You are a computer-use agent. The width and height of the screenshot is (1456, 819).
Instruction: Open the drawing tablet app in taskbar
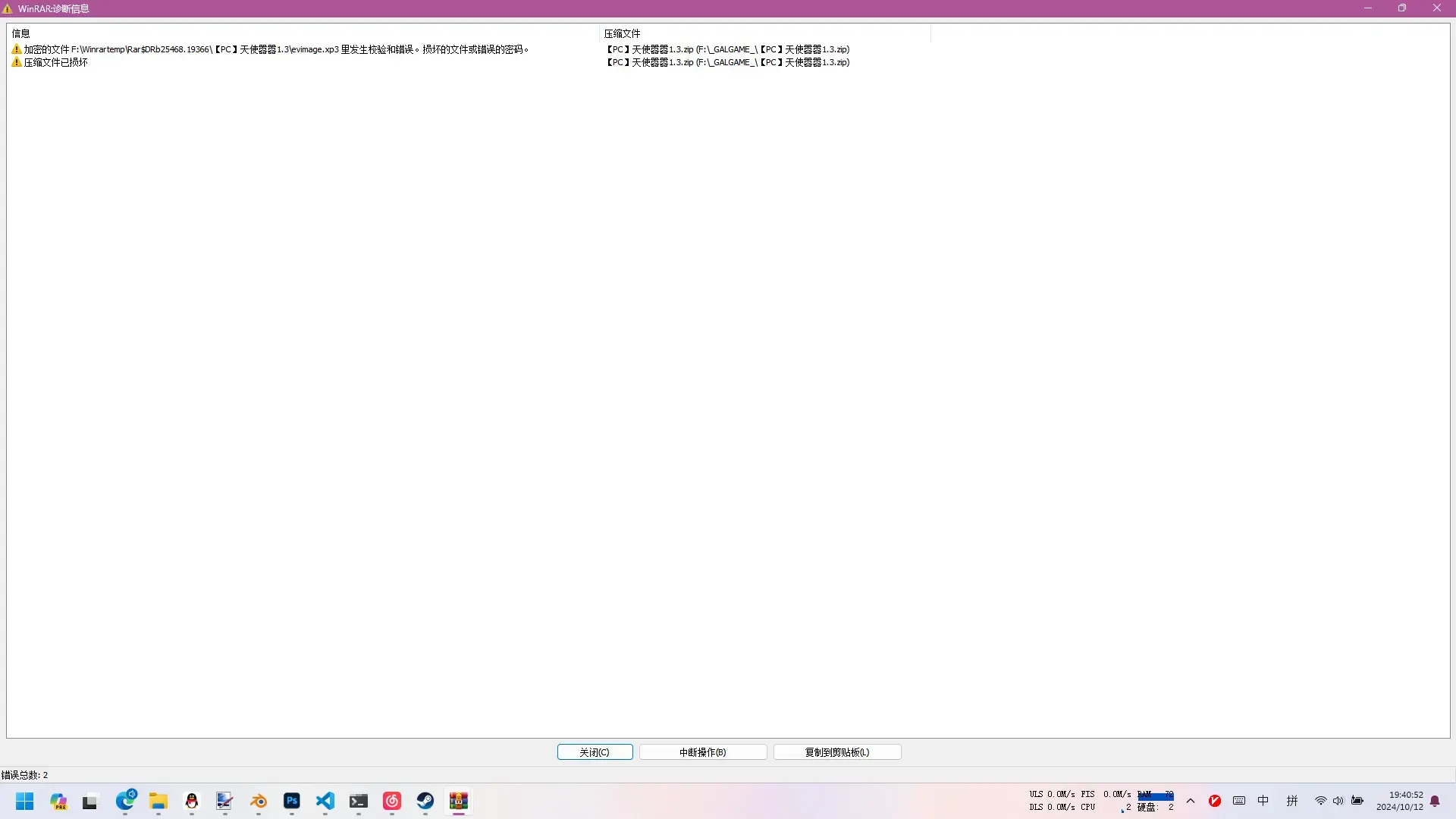(x=225, y=802)
